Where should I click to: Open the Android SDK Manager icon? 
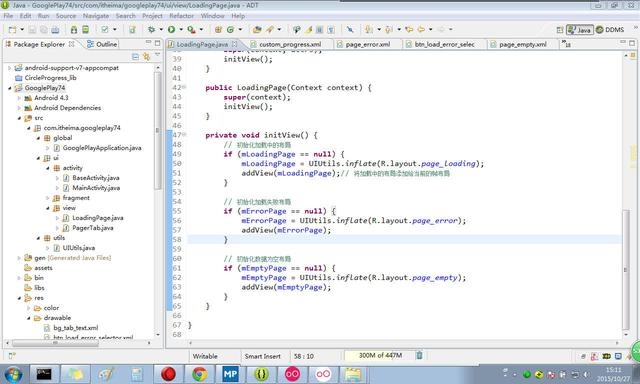(74, 29)
